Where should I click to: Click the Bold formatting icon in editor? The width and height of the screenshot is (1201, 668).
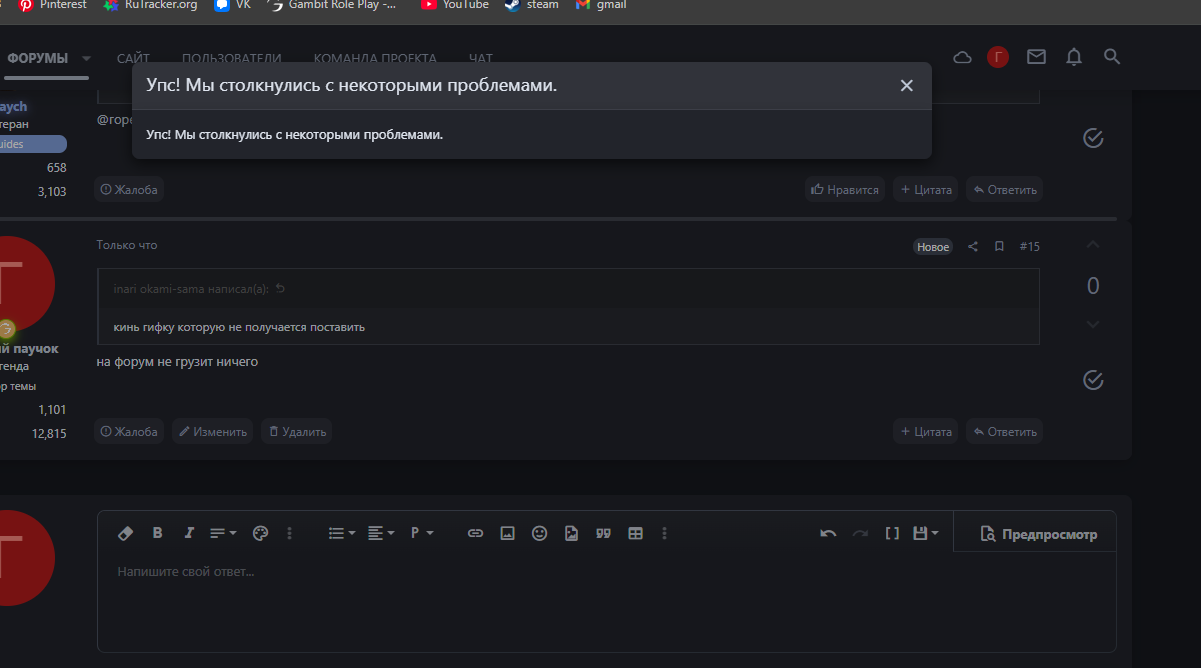point(157,533)
